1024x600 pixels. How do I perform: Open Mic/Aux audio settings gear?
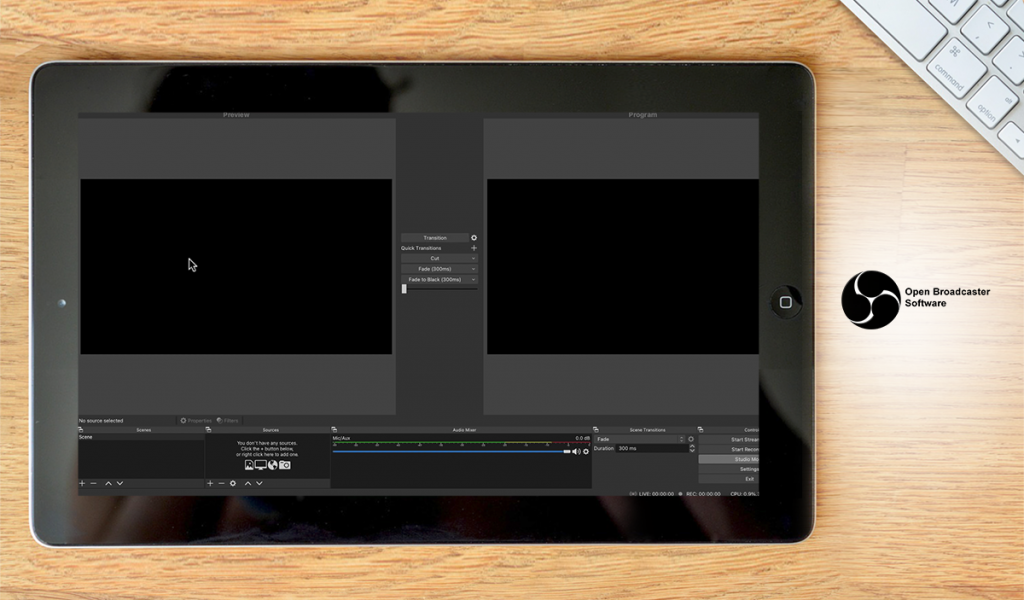pos(586,452)
